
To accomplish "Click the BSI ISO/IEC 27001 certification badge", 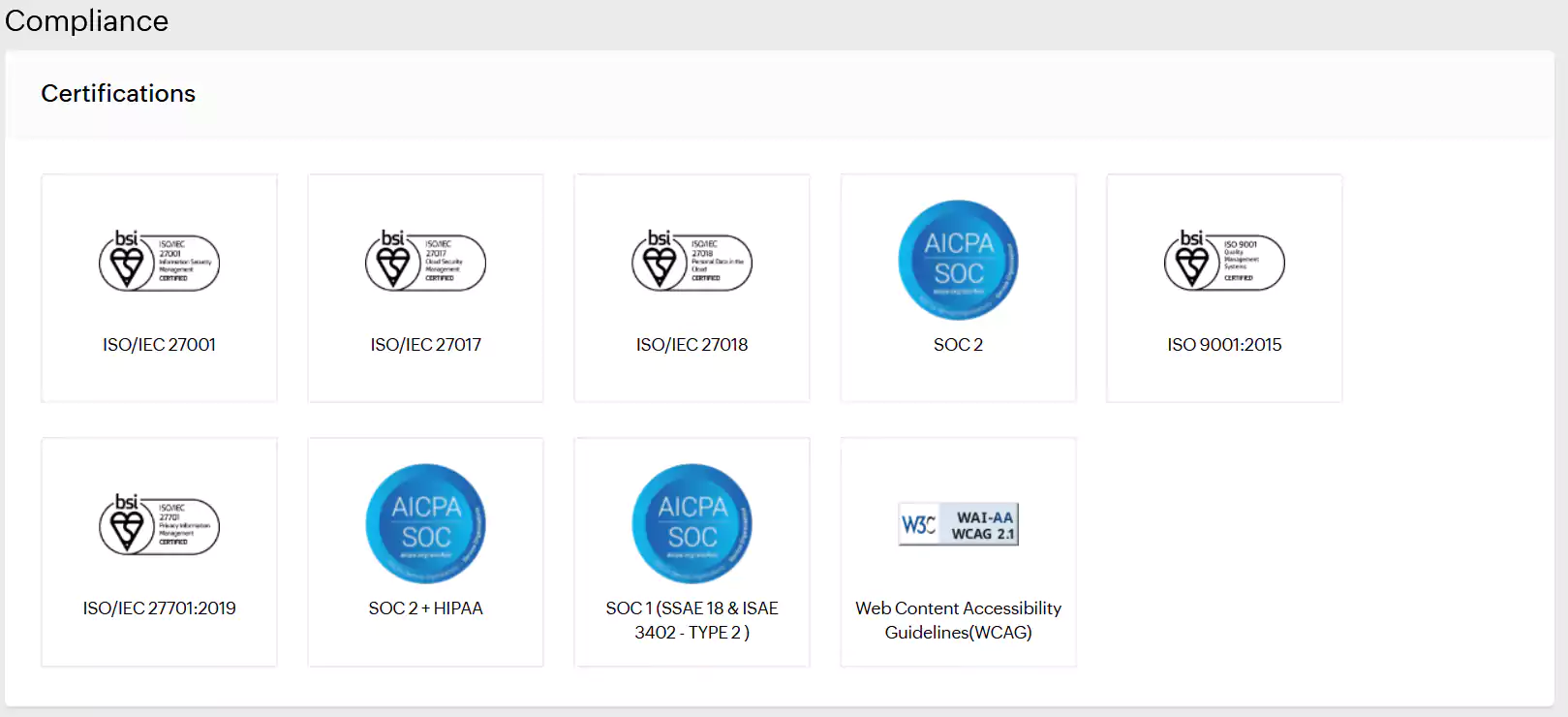I will (x=160, y=261).
